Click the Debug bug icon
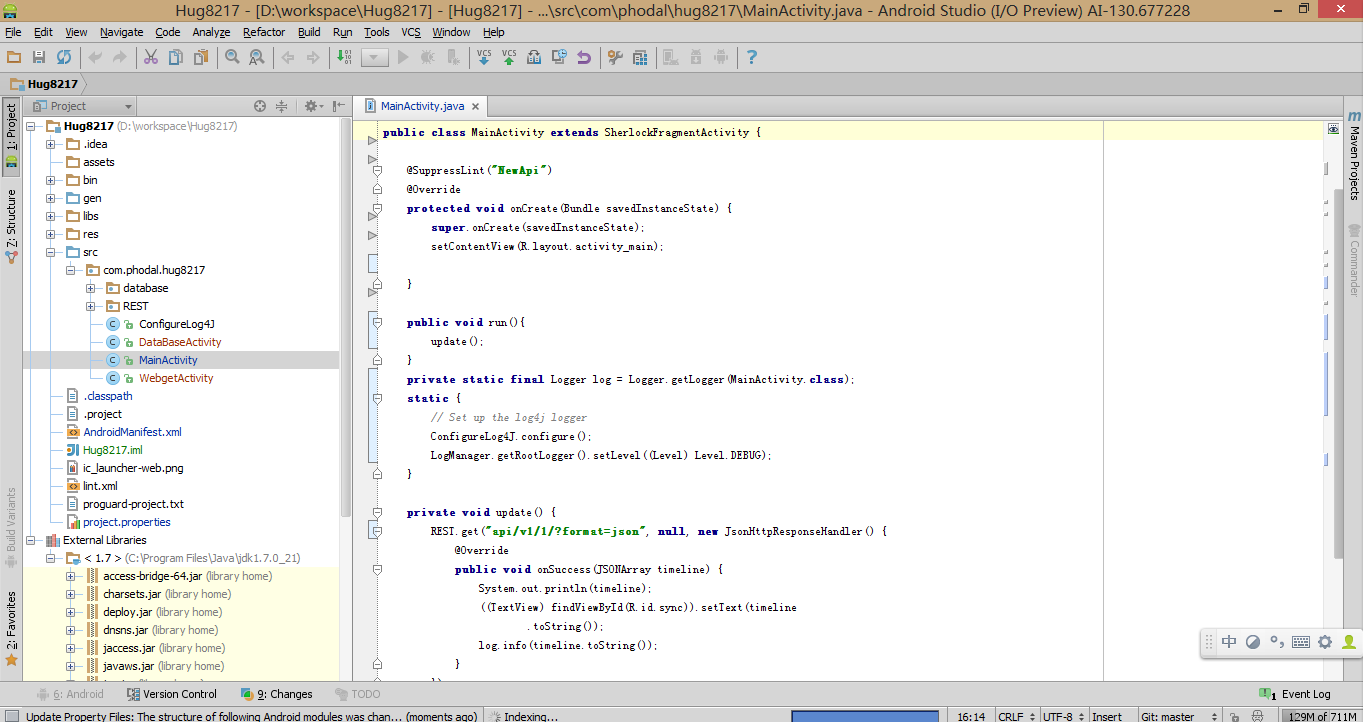The height and width of the screenshot is (722, 1363). [x=428, y=58]
